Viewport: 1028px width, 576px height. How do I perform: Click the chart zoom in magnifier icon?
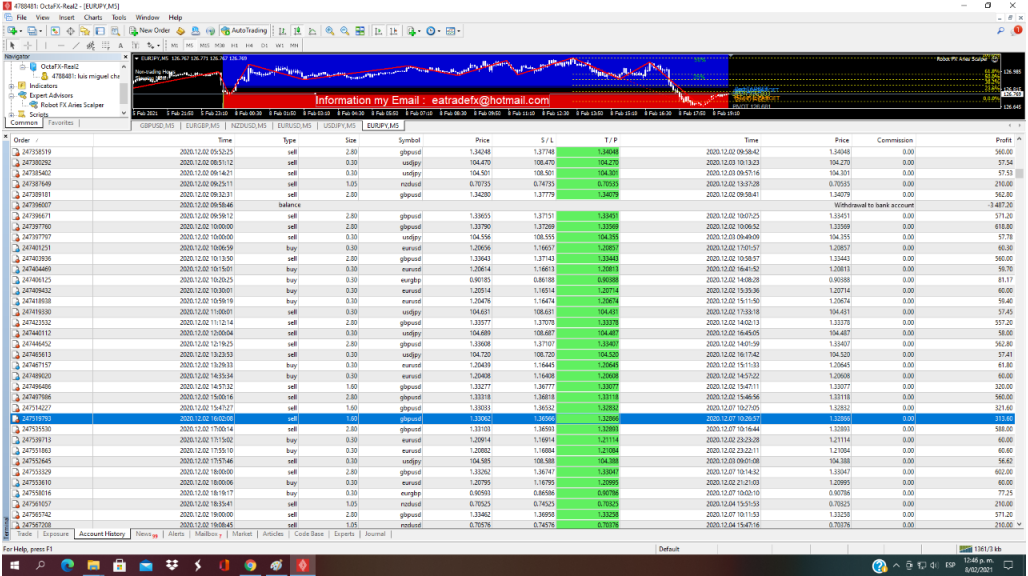331,31
